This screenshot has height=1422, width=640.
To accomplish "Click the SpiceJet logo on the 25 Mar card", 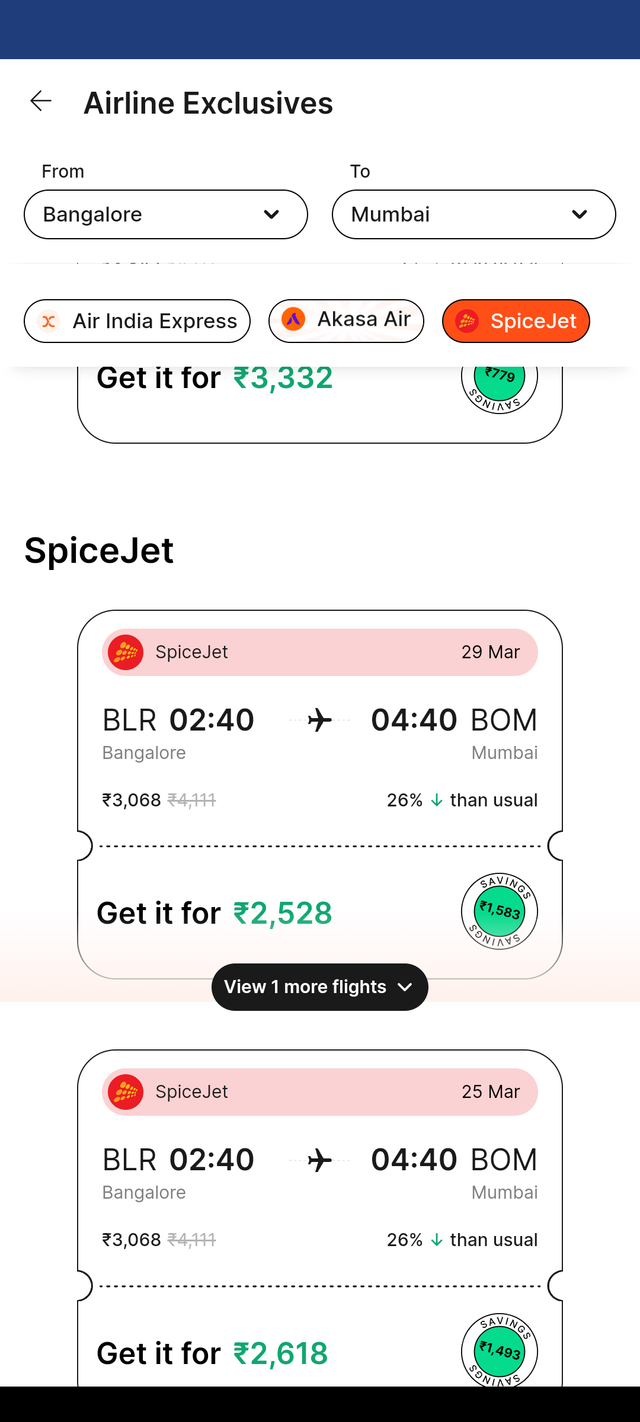I will pos(125,1092).
